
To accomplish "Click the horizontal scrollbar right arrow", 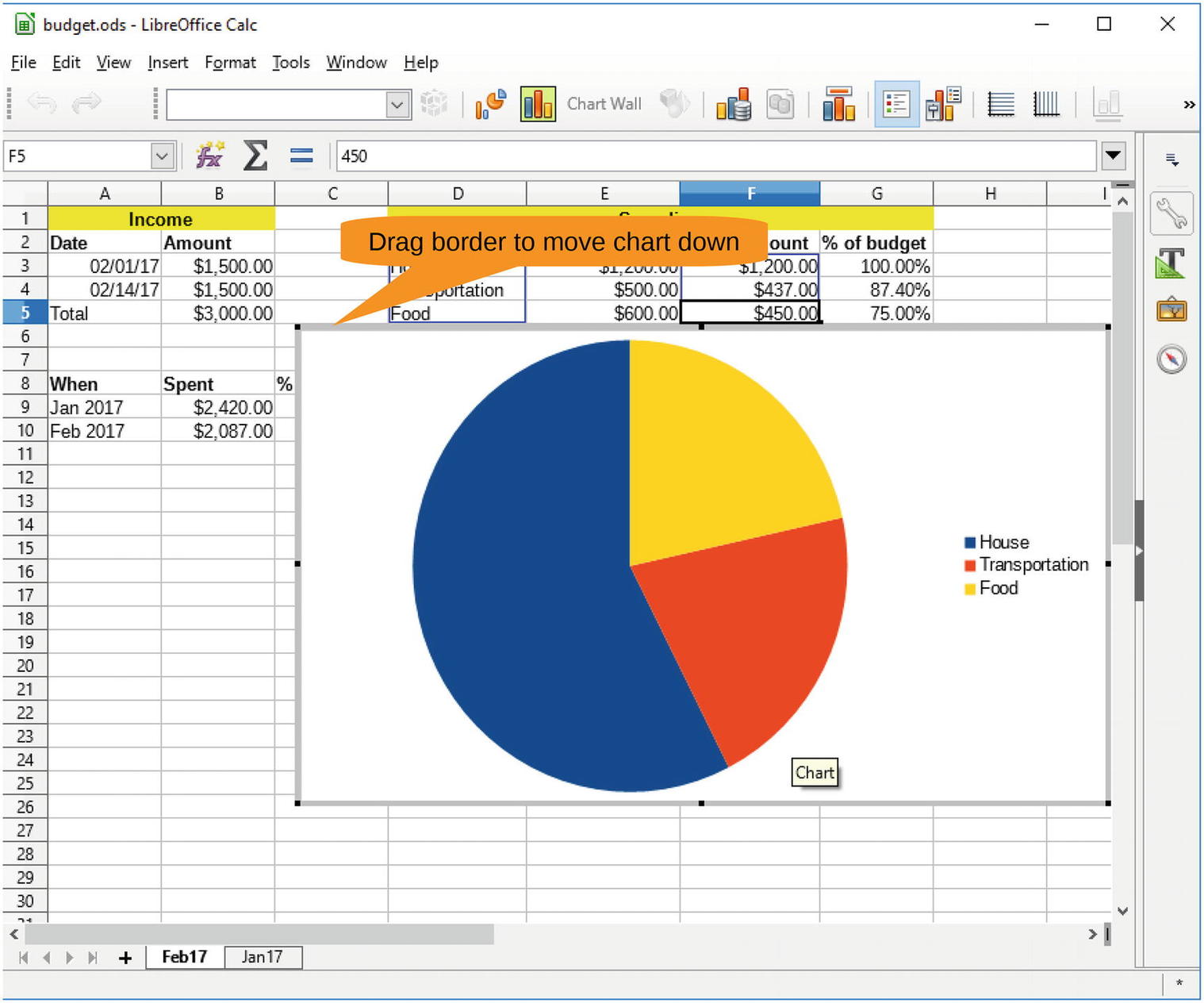I will 1093,935.
